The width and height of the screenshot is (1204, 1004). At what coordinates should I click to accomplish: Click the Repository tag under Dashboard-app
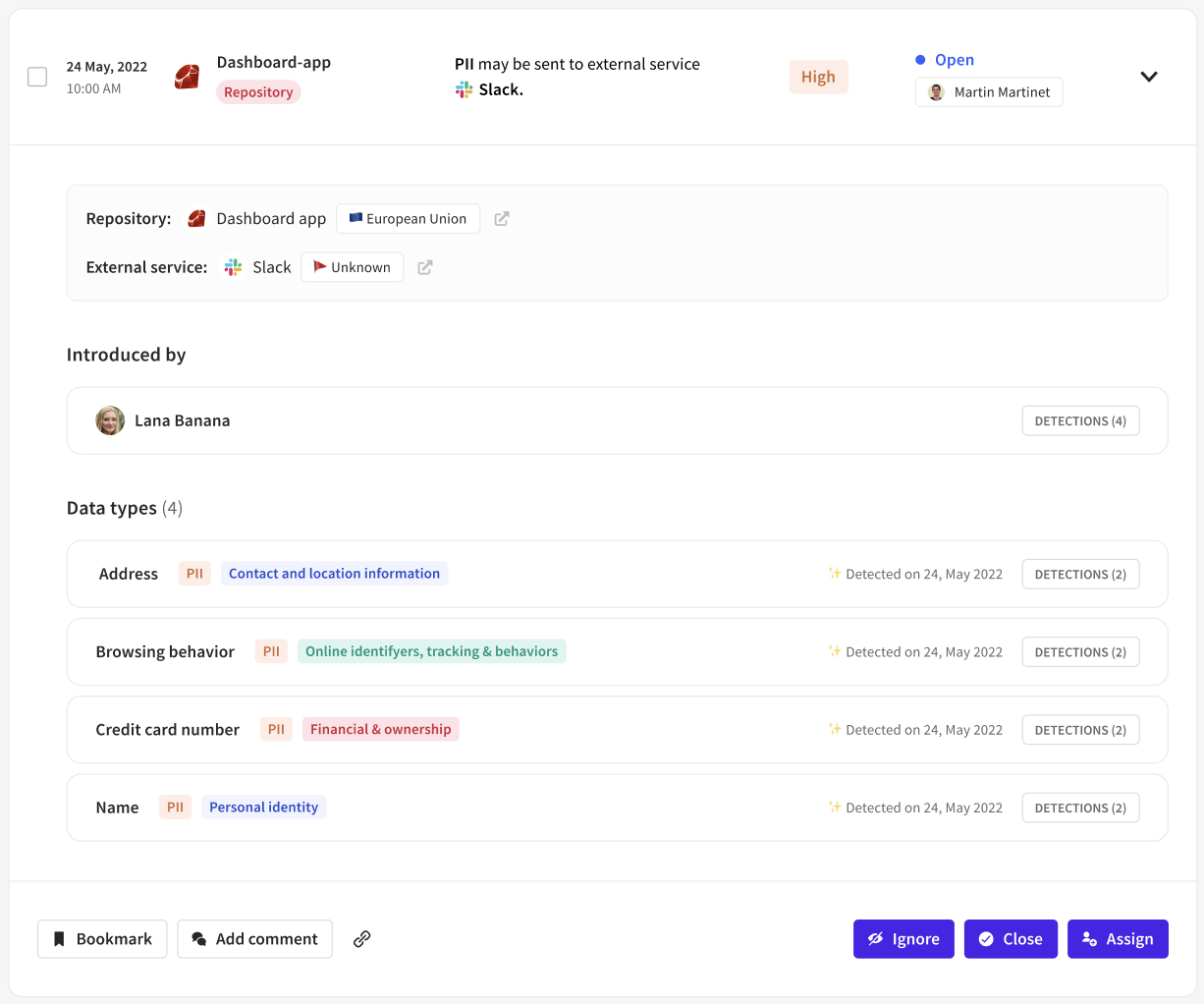pos(258,92)
